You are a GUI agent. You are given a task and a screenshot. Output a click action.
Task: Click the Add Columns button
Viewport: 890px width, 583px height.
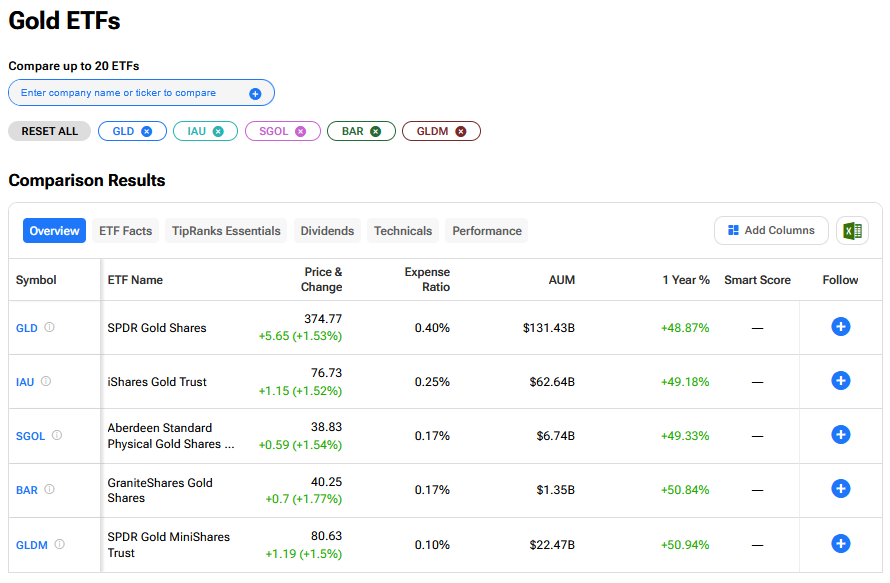point(771,231)
